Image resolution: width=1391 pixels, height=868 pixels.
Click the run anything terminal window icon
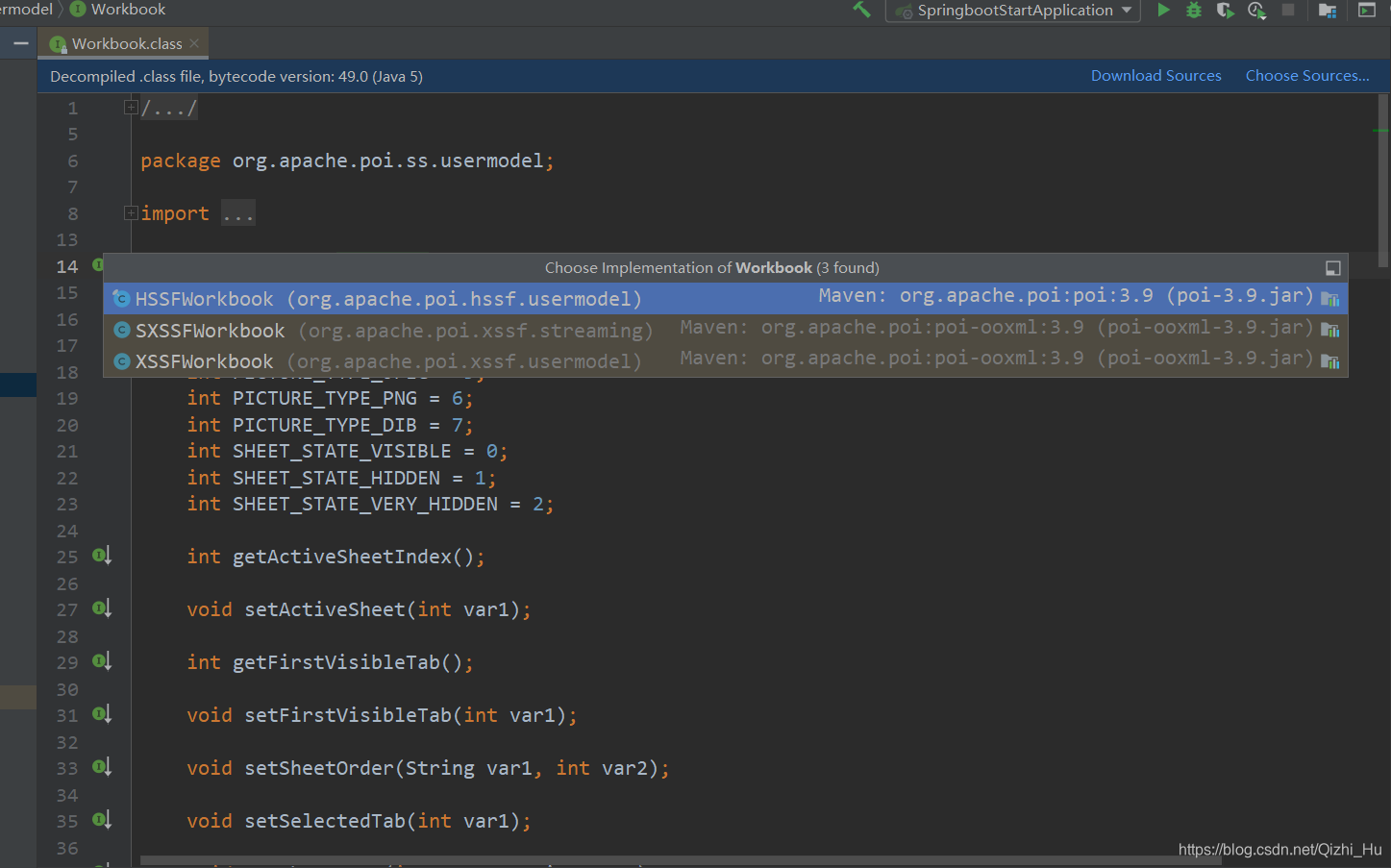pyautogui.click(x=1367, y=10)
